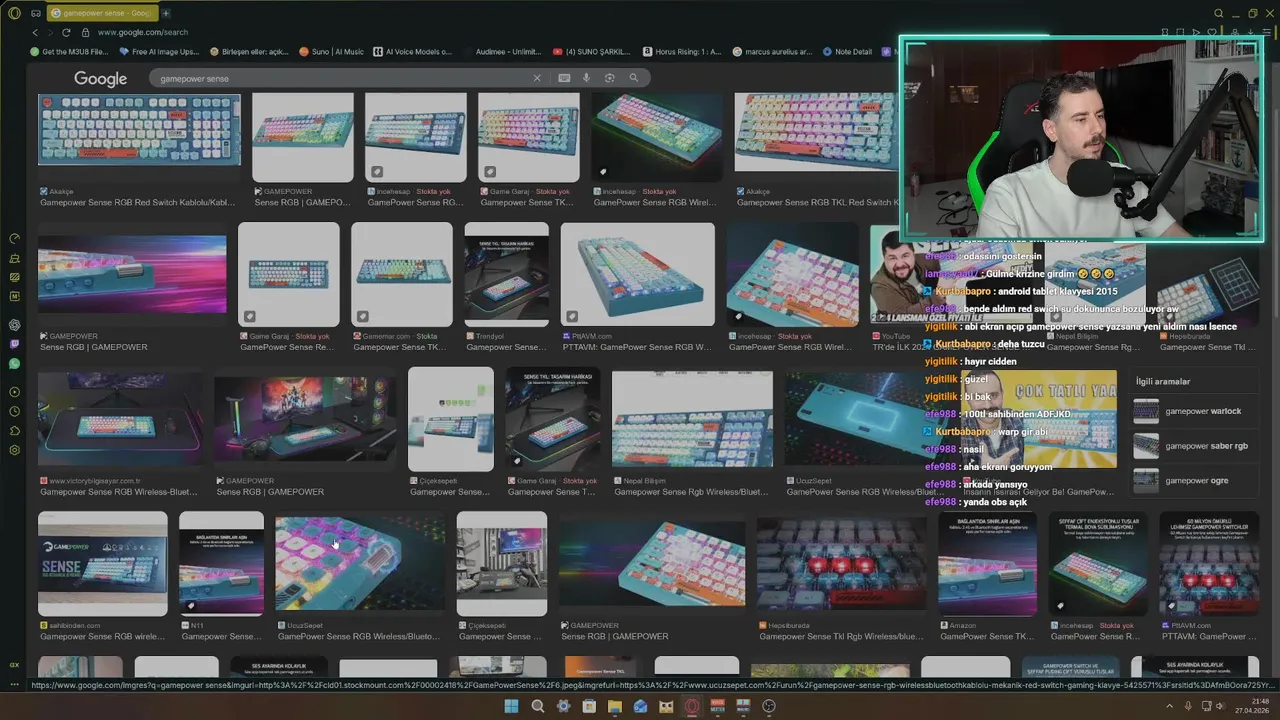Switch to the gamepower sense Google tab

[x=104, y=13]
